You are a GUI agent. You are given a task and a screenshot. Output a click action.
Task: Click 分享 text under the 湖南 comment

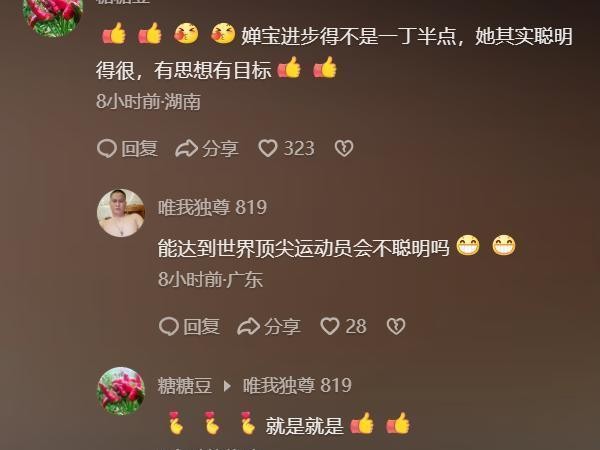click(x=221, y=148)
